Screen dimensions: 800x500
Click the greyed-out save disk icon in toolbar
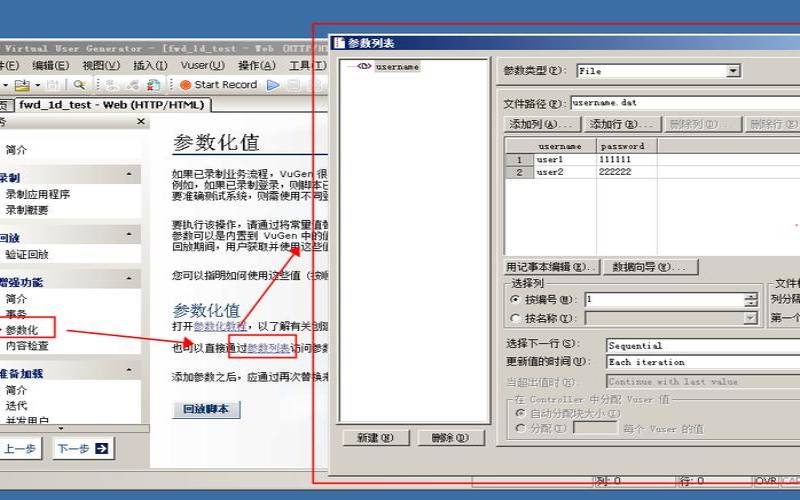tap(53, 85)
